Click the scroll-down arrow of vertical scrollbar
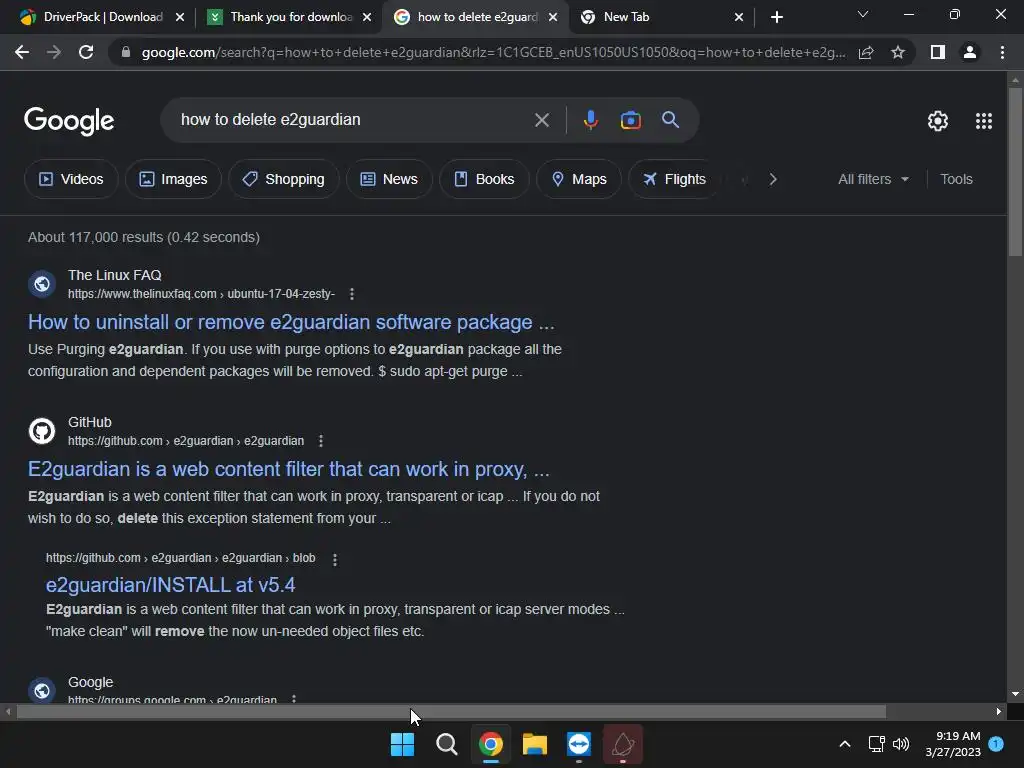Screen dimensions: 1024x768 pos(1015,694)
